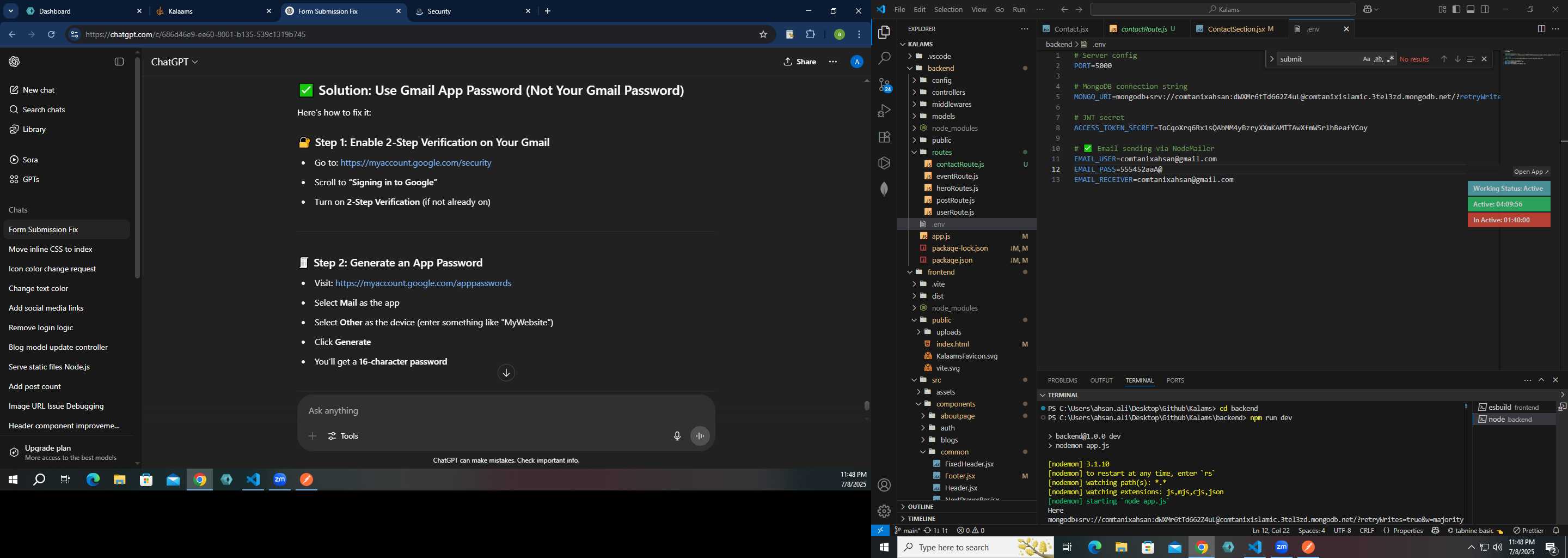Collapse the backend folder
The height and width of the screenshot is (558, 1568).
(x=909, y=68)
